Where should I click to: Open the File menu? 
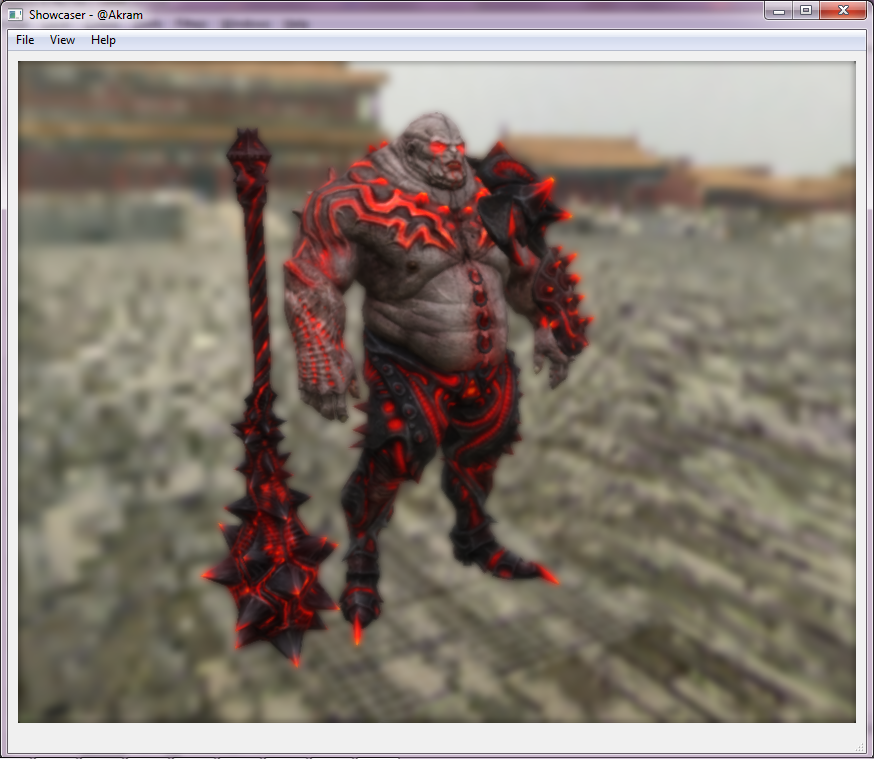(25, 40)
